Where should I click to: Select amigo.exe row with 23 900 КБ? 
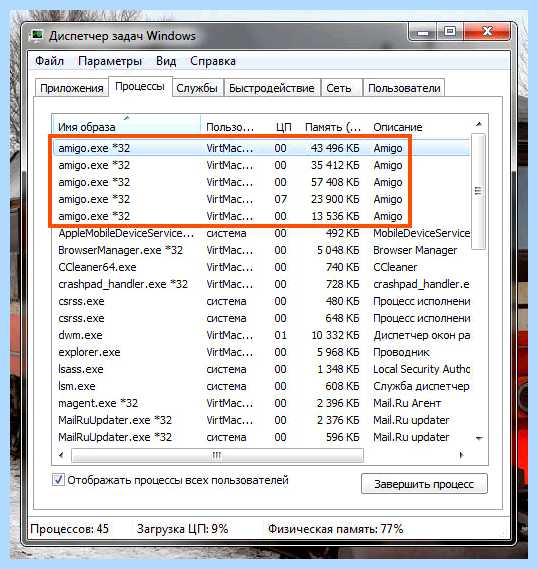coord(262,199)
